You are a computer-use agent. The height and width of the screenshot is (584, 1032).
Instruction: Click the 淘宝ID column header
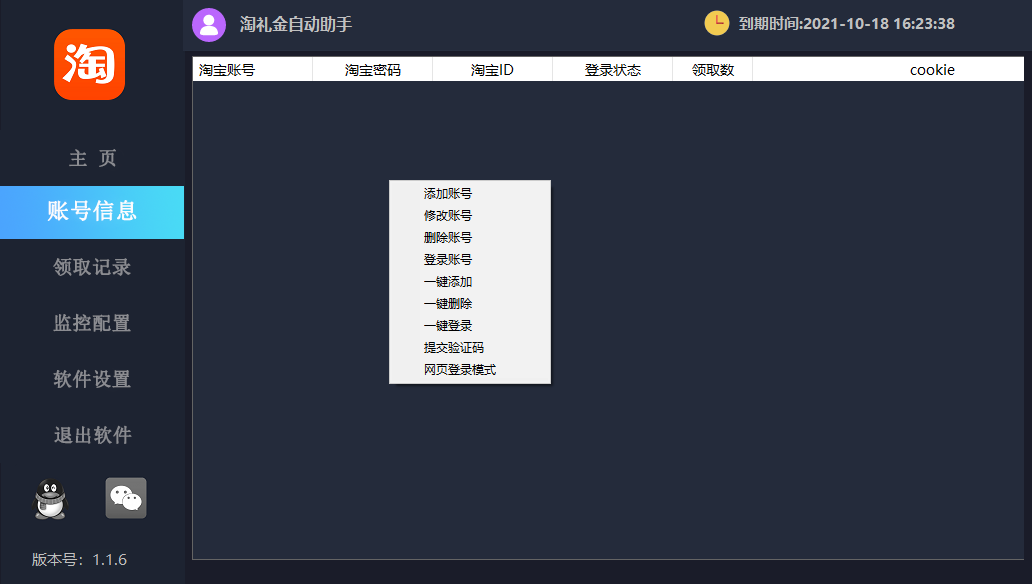(492, 70)
